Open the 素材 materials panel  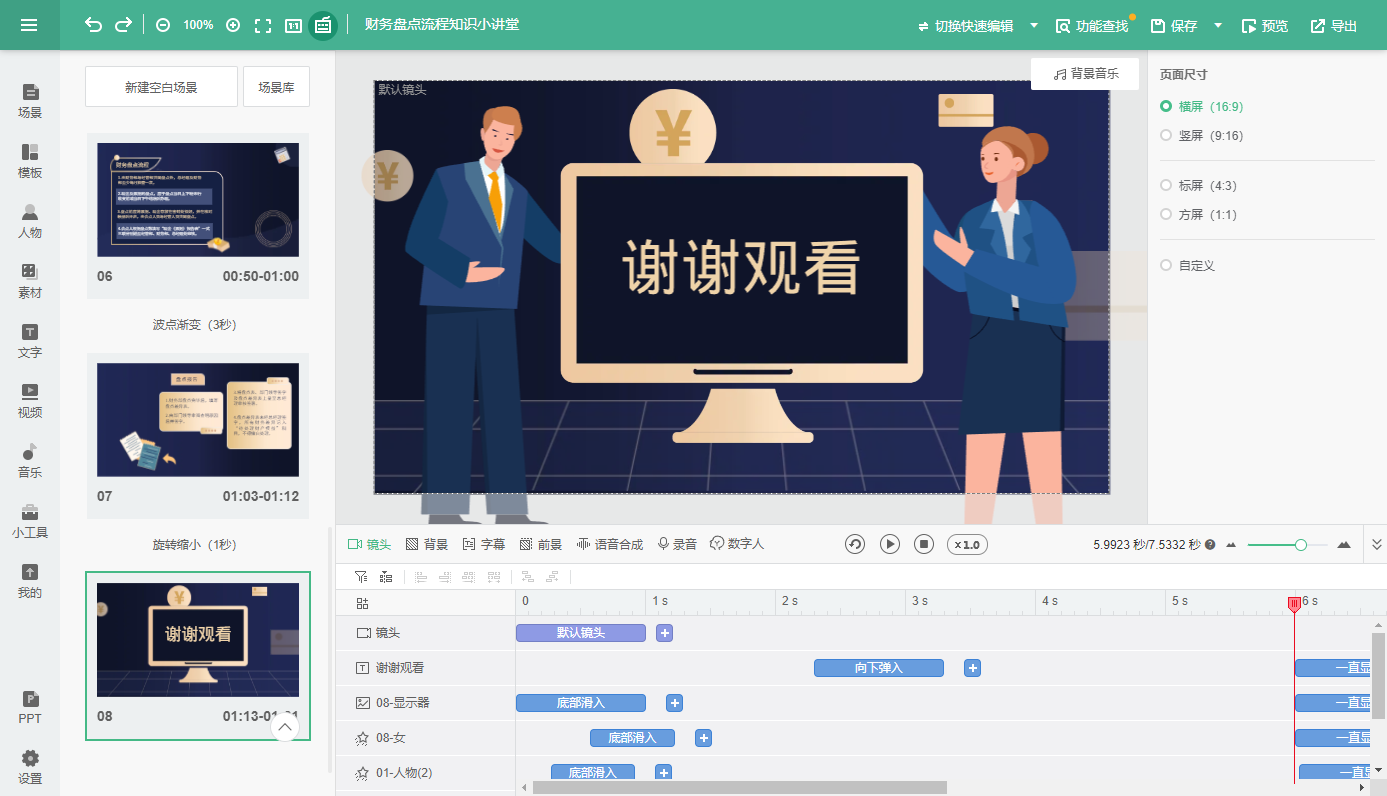tap(30, 281)
